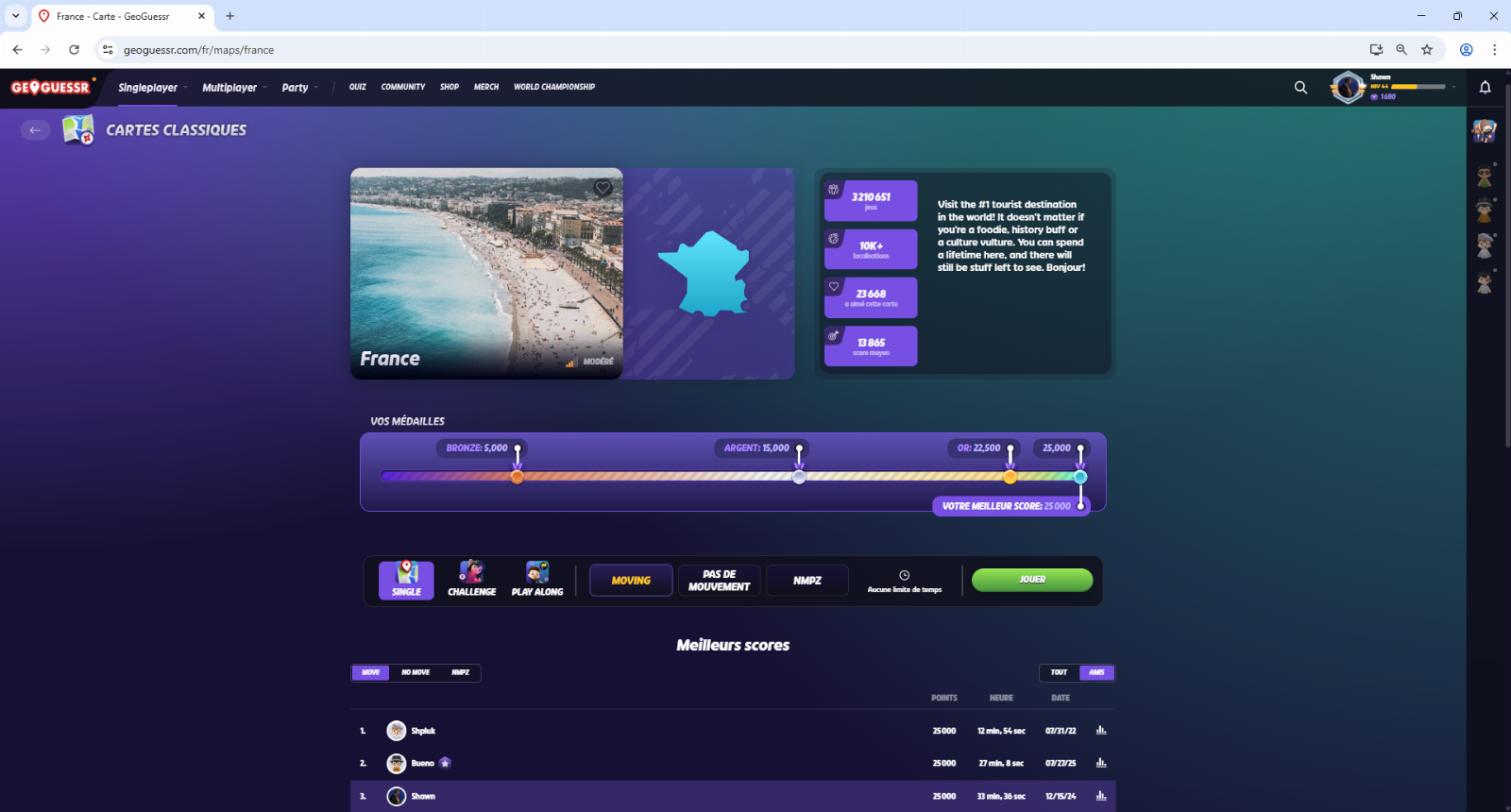Open stats chart icon for Bueno's score
The image size is (1511, 812).
tap(1101, 763)
